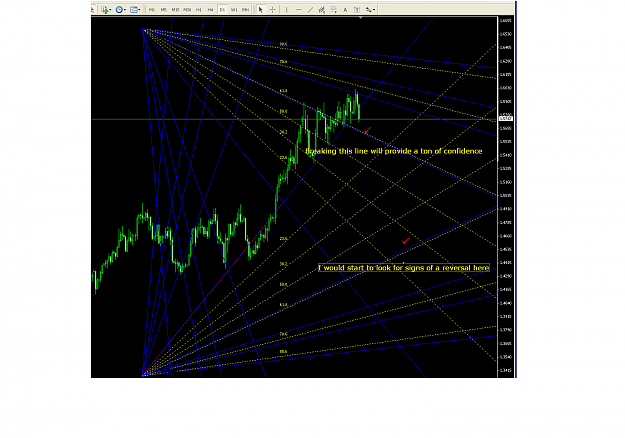
Task: Expand the arrows objects dropdown
Action: [x=374, y=10]
